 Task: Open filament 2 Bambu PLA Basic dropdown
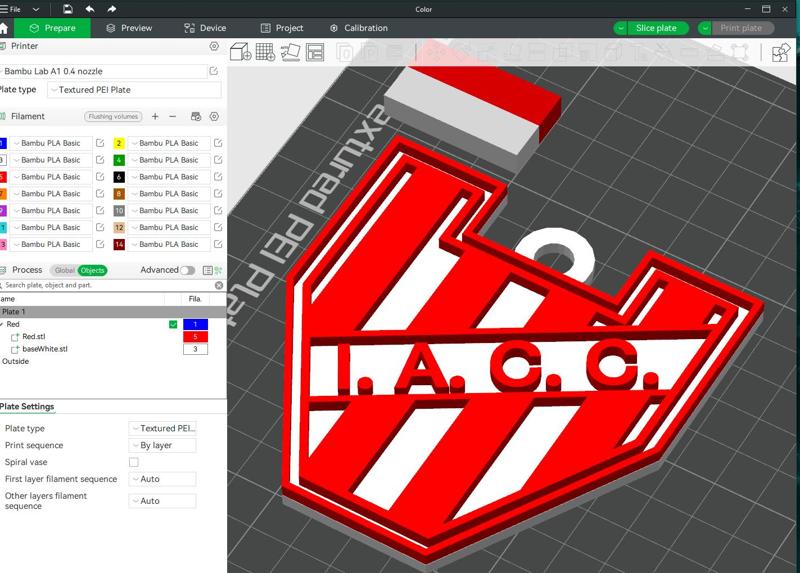tap(169, 143)
